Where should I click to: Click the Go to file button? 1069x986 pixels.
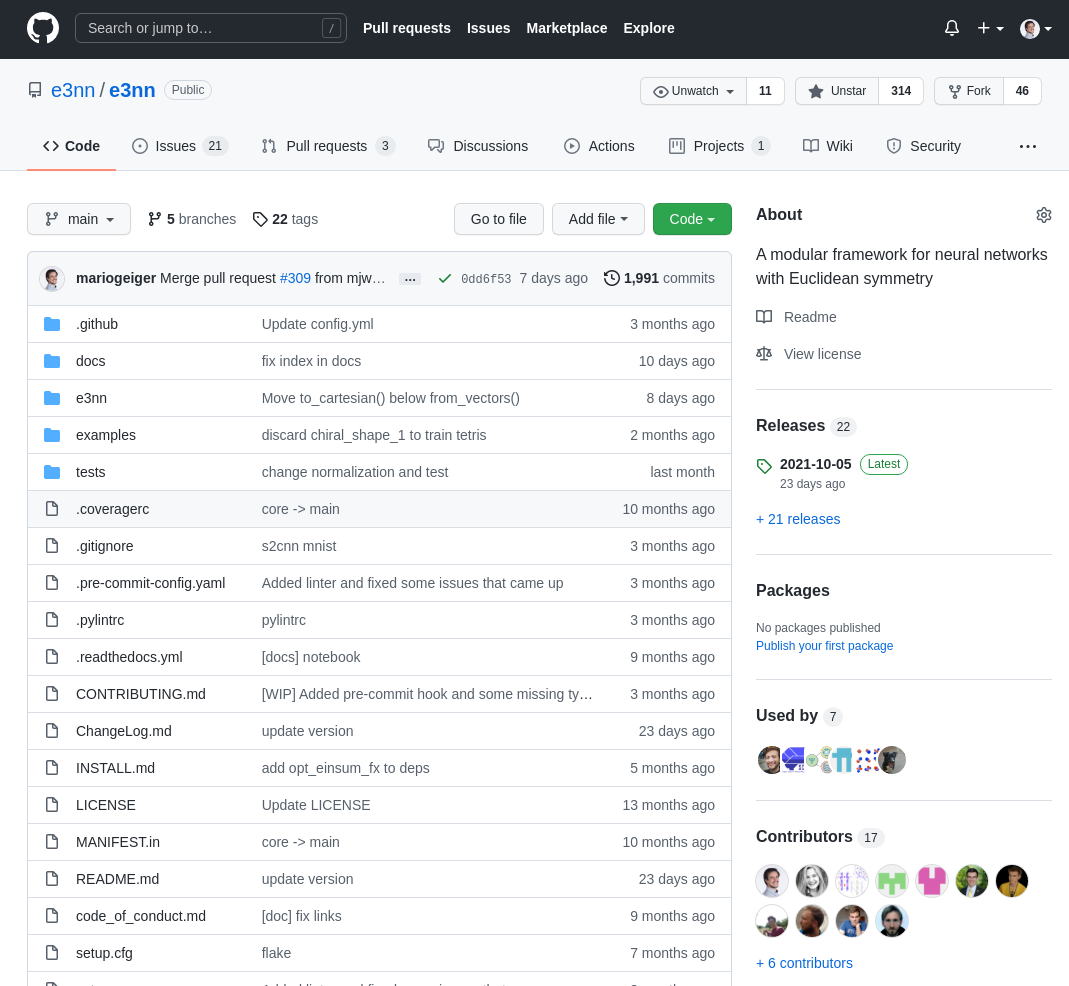pos(498,219)
